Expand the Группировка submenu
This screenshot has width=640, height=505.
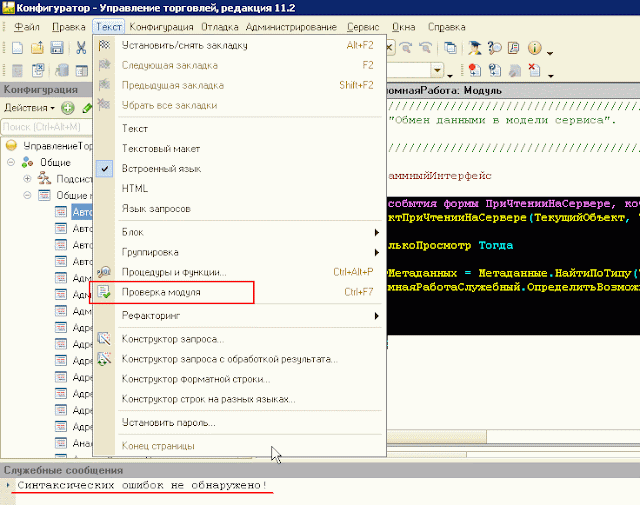tap(239, 252)
